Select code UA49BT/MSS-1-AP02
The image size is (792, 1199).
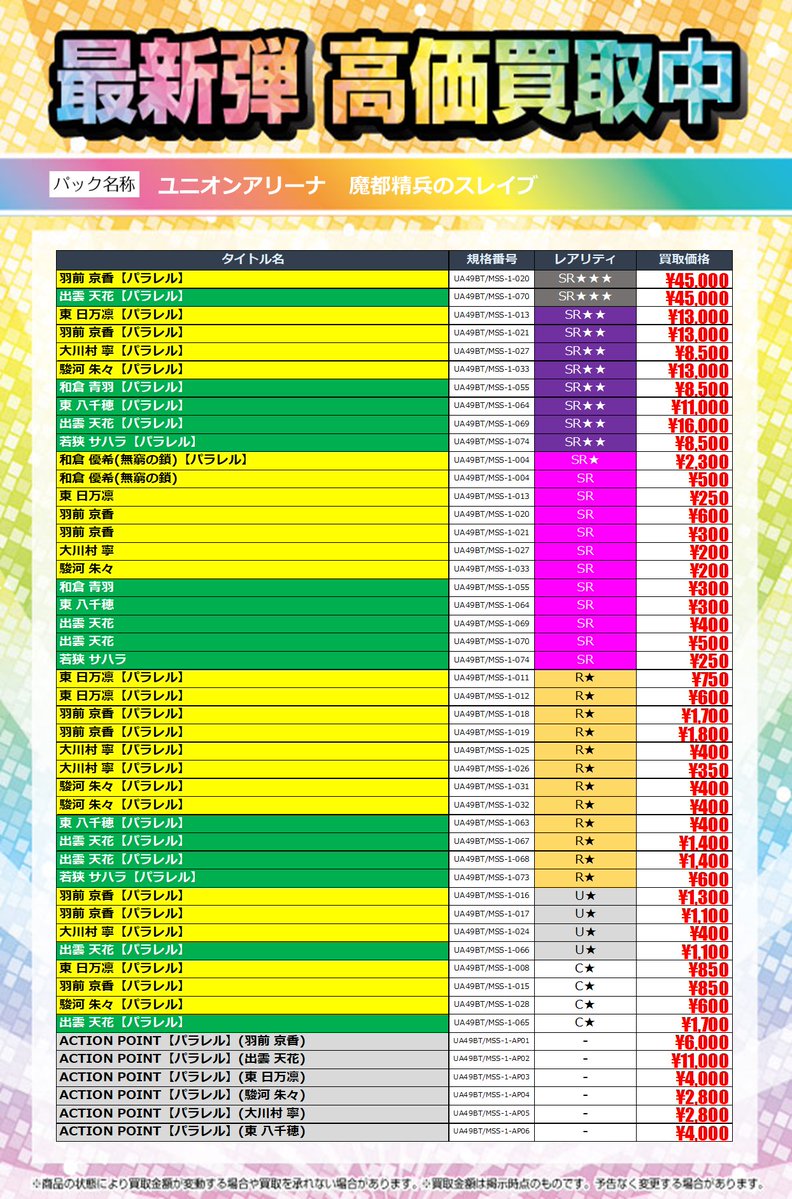492,1059
